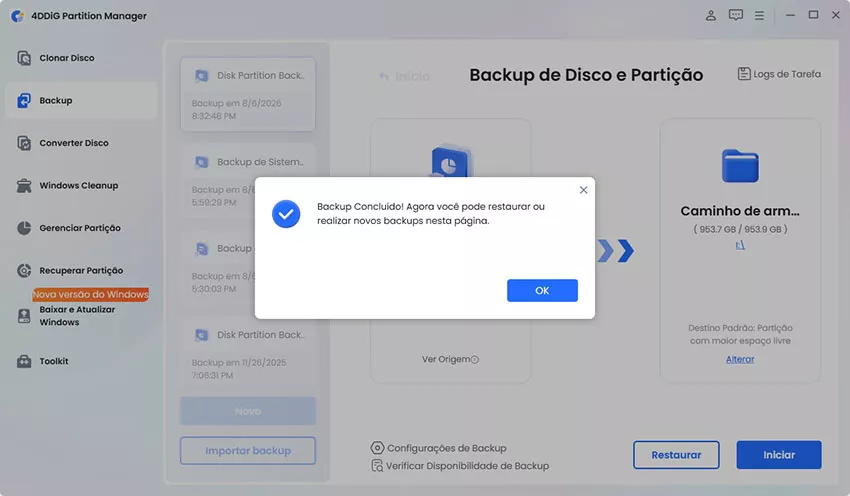Screen dimensions: 850x496
Task: Click the Gerenciar Partição pie icon
Action: [x=24, y=228]
